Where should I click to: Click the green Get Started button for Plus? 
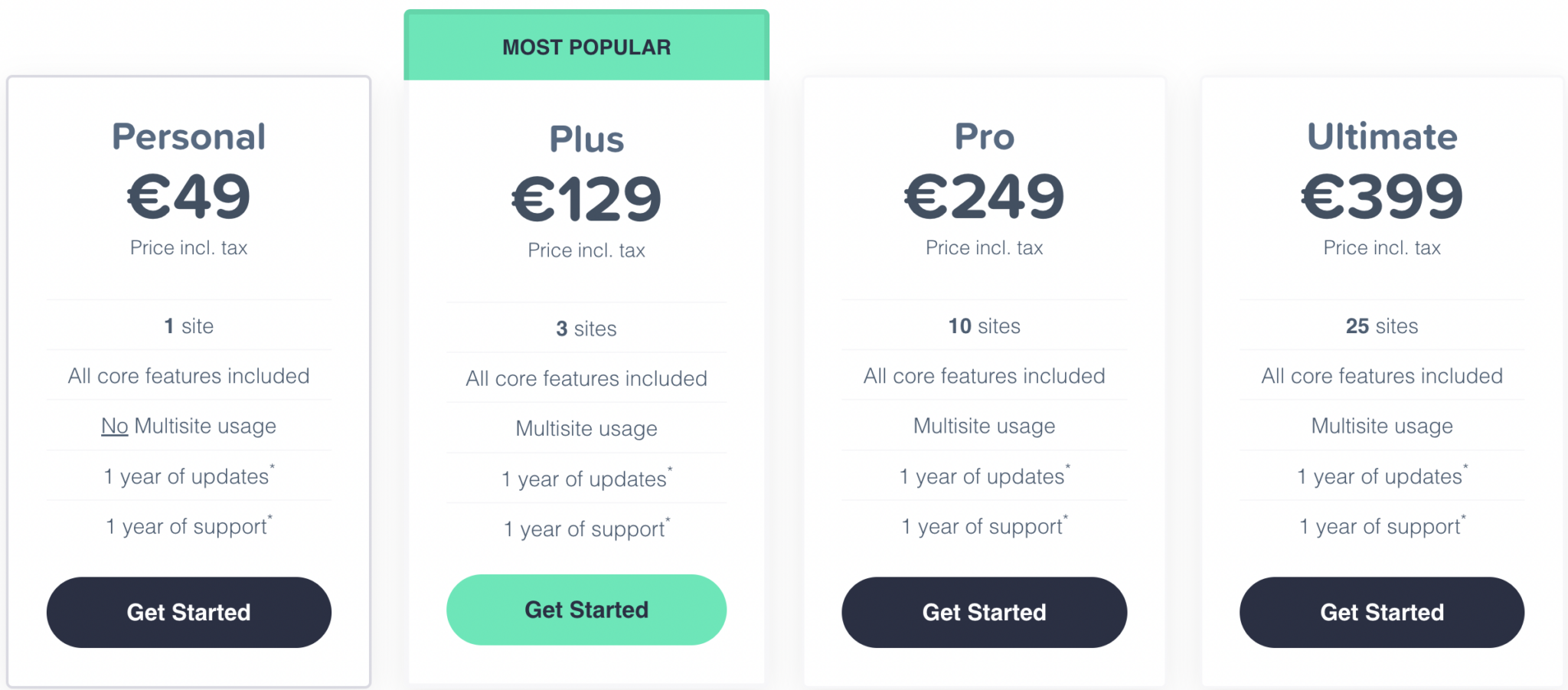click(586, 610)
